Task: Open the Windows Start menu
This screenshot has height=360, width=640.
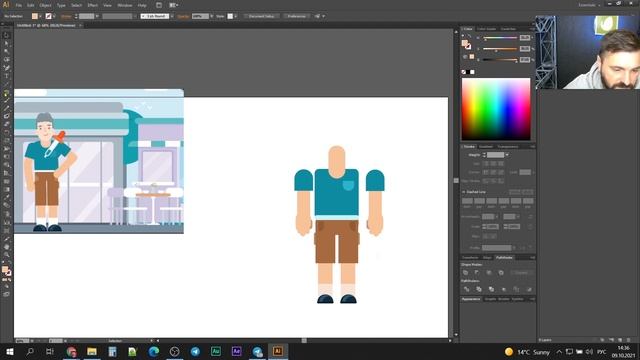Action: click(x=9, y=351)
